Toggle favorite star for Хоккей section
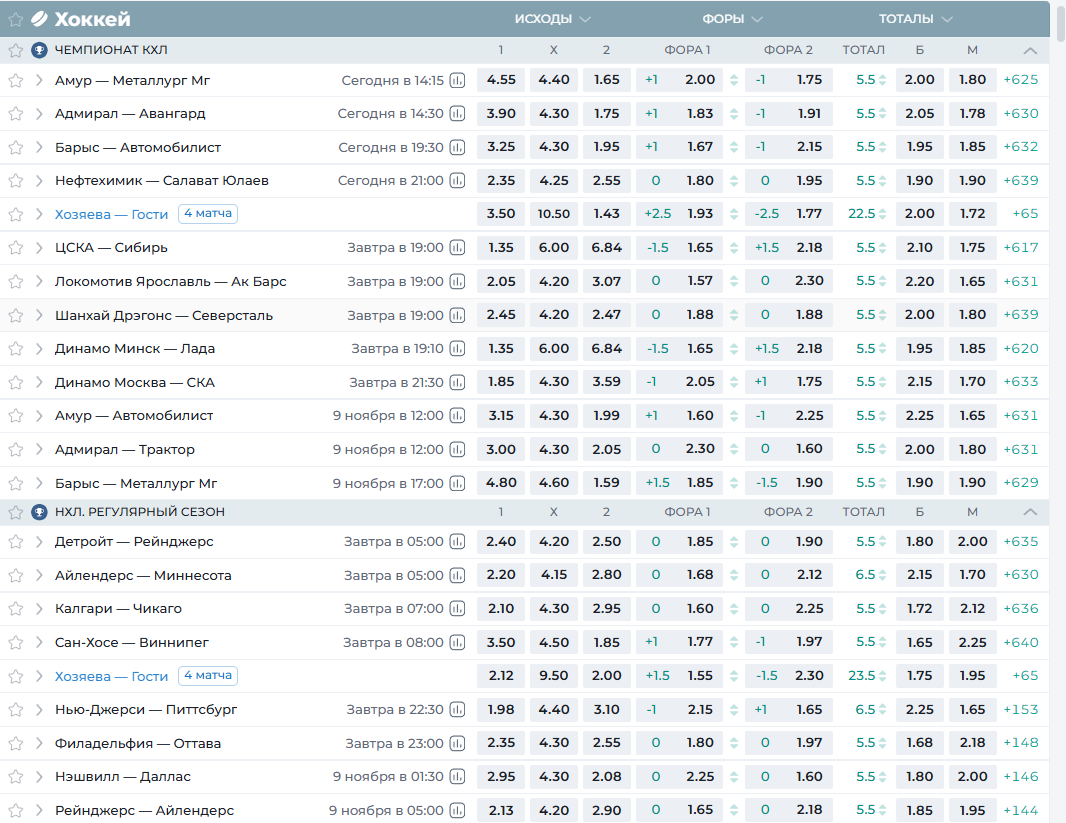The image size is (1066, 823). click(x=15, y=19)
